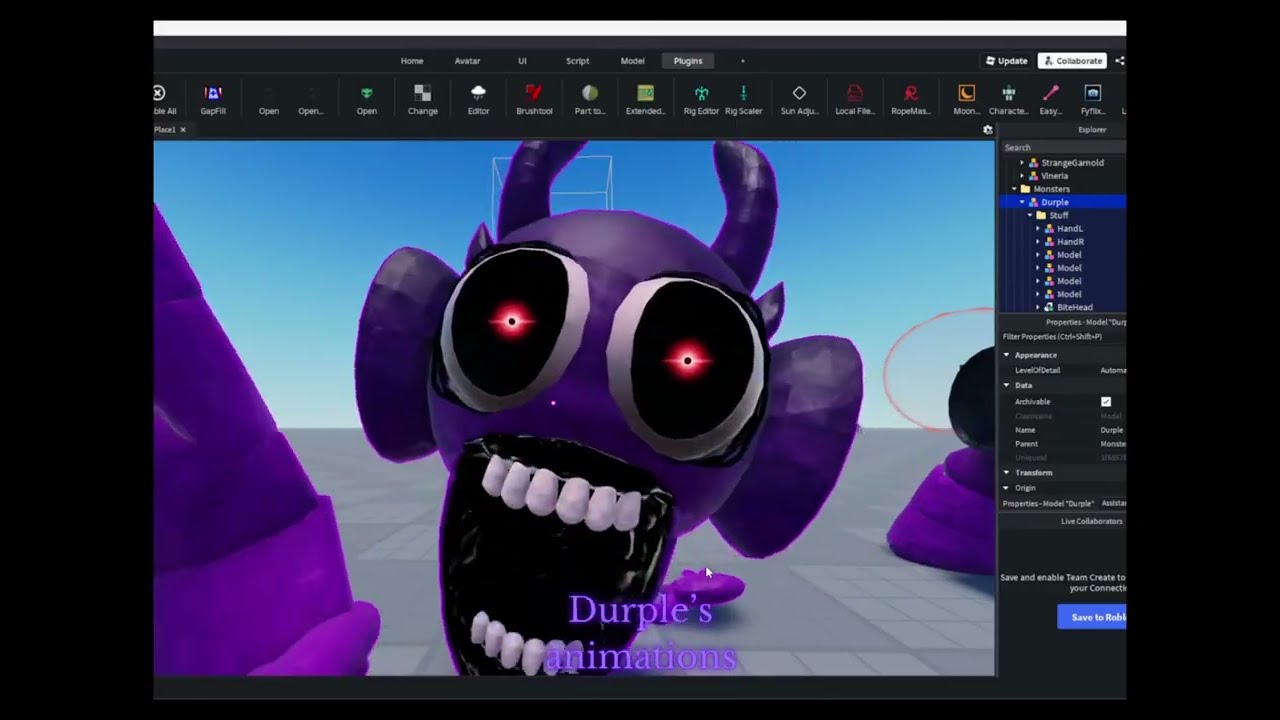Close the Place1 tab
1280x720 pixels.
183,130
